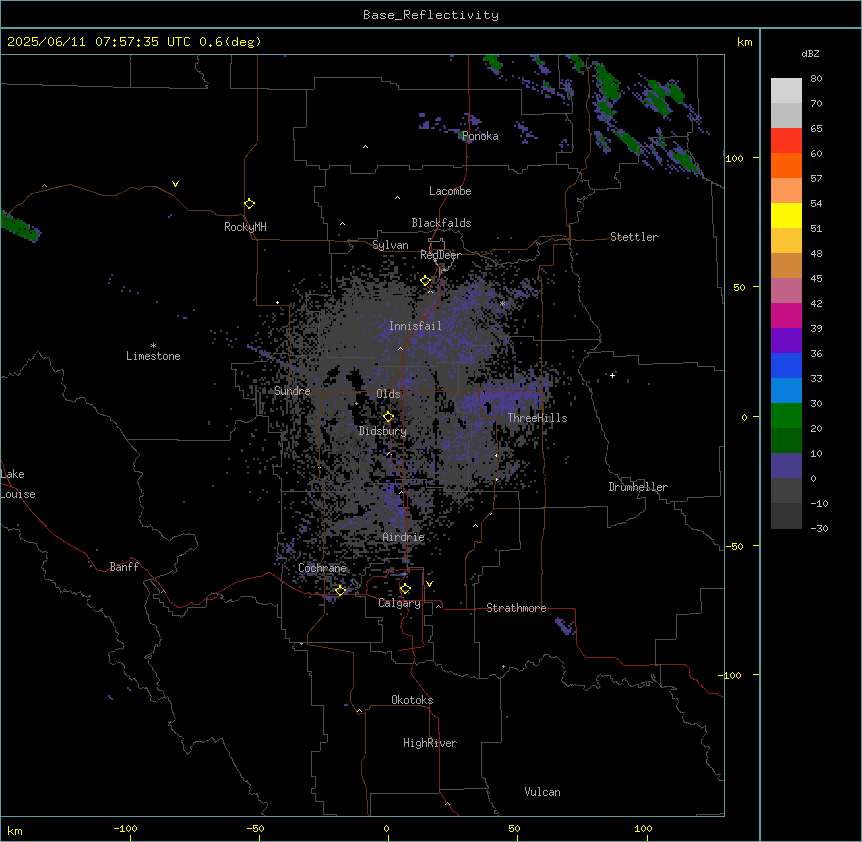Click the indigo 0–10 dBZ legend swatch
The width and height of the screenshot is (862, 842).
tap(786, 466)
